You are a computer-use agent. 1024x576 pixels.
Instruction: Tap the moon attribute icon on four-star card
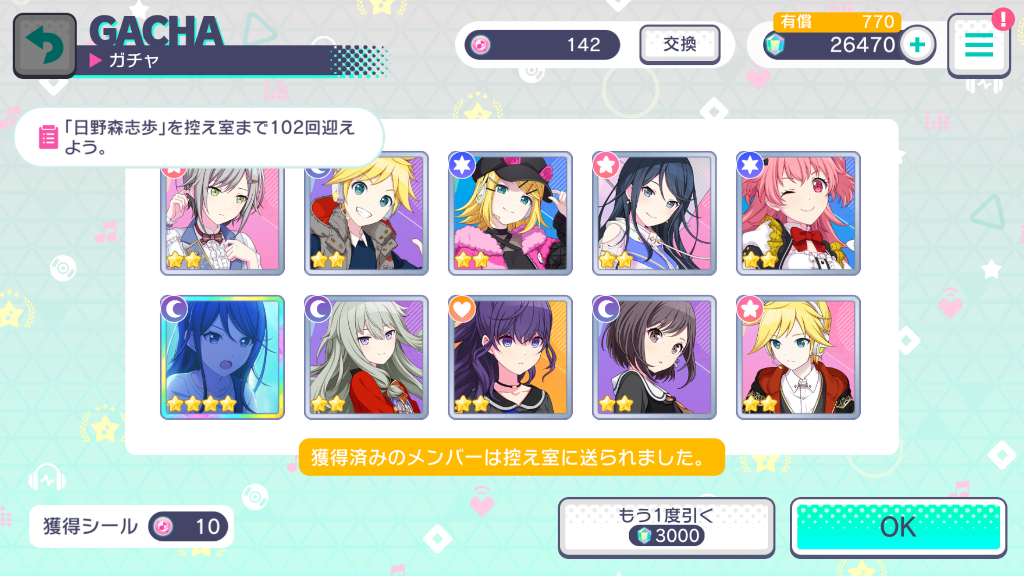174,308
